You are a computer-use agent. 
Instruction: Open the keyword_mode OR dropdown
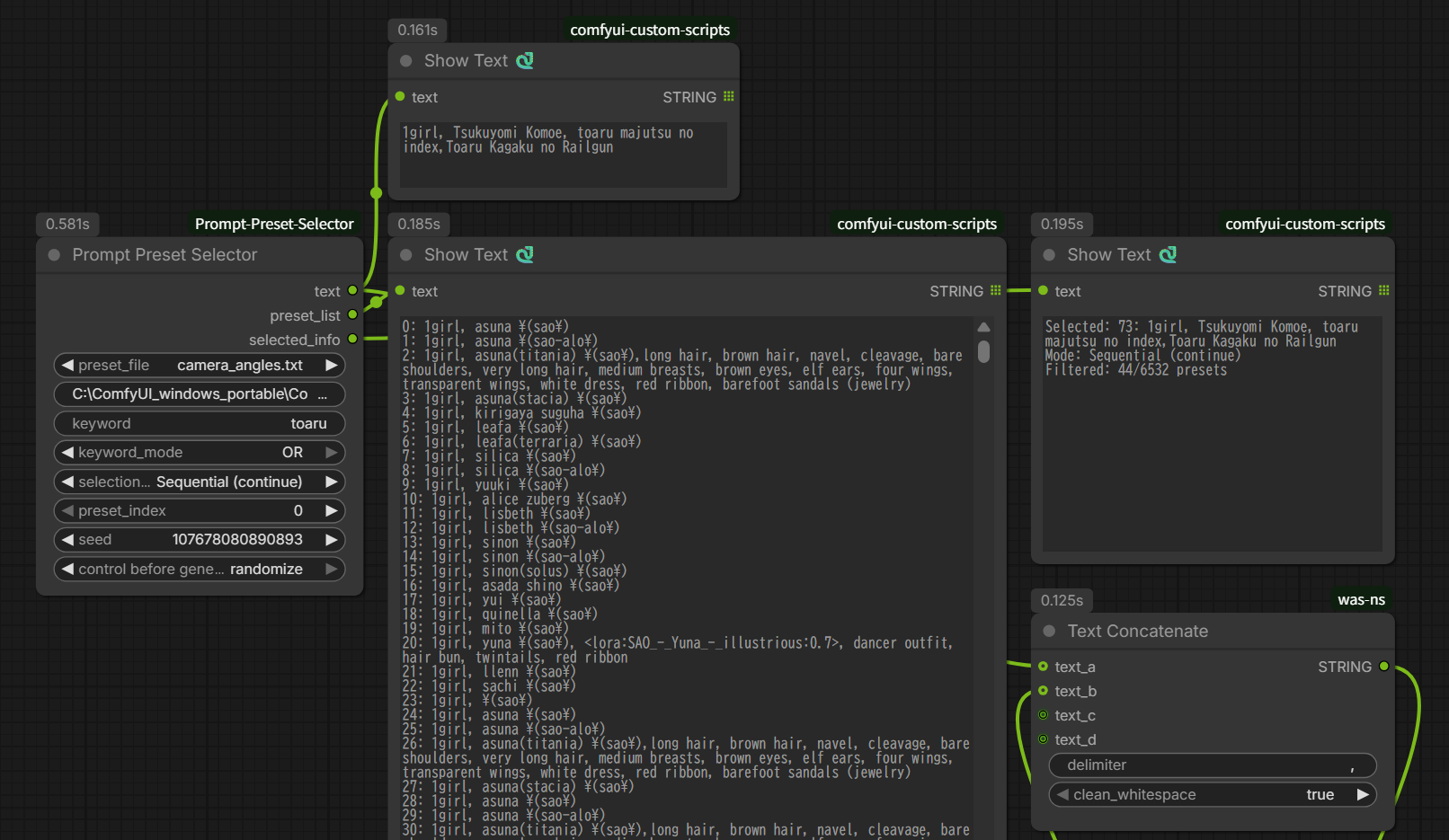(200, 452)
